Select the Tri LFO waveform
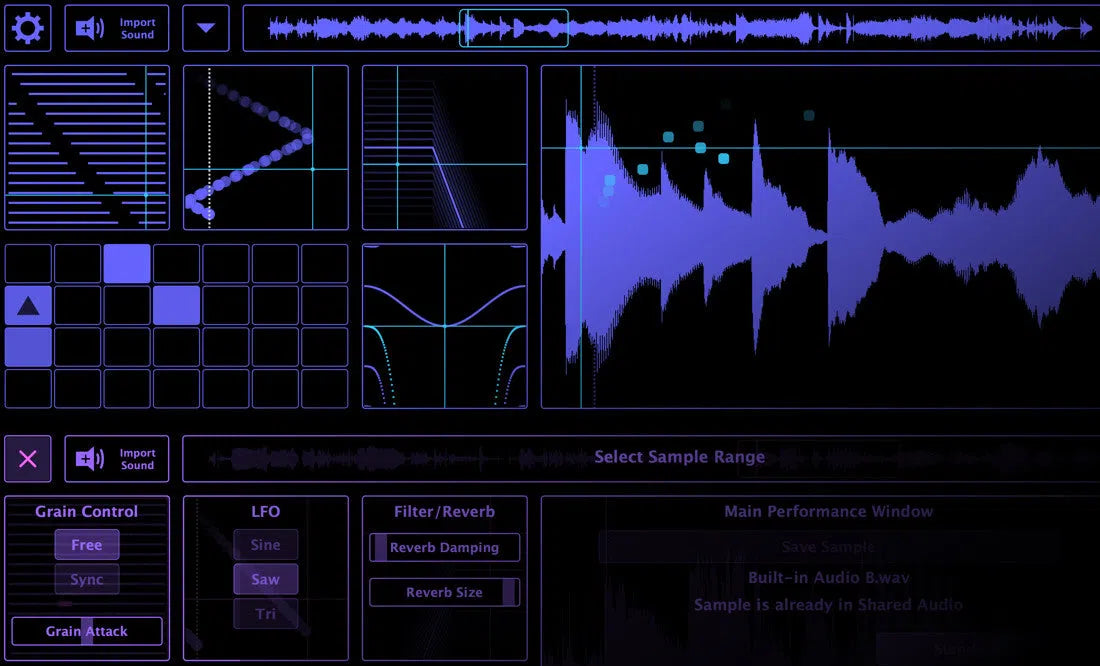The image size is (1100, 666). [x=265, y=614]
